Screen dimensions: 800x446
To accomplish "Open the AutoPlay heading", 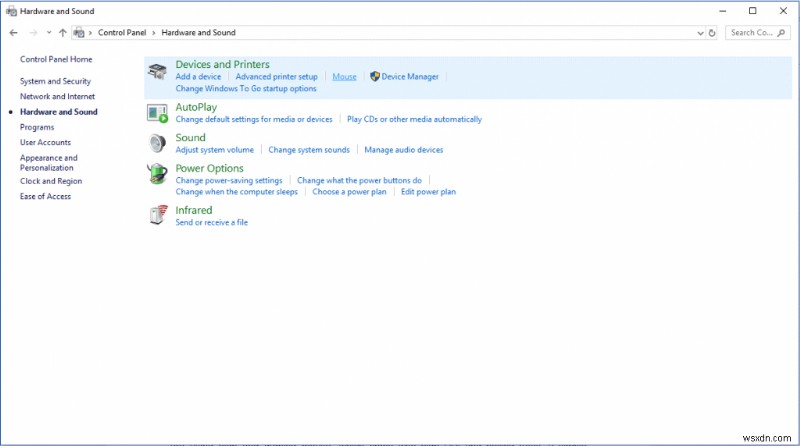I will pos(196,107).
